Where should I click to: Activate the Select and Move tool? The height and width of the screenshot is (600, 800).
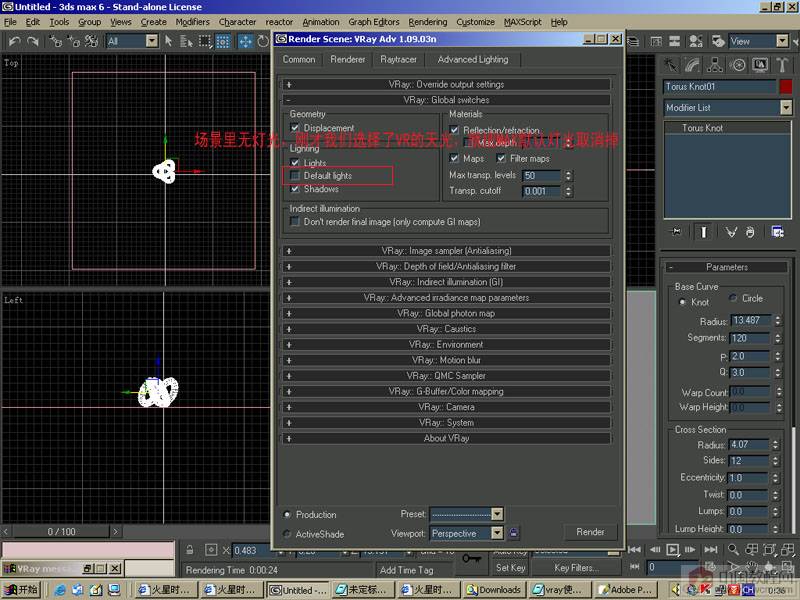[245, 41]
